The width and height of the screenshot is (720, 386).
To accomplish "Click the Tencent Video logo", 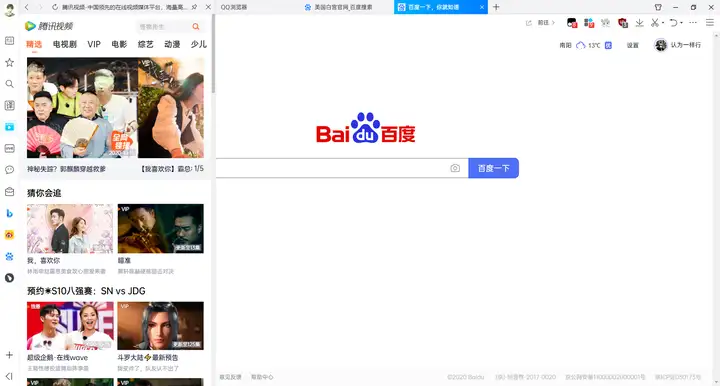I will [x=49, y=26].
